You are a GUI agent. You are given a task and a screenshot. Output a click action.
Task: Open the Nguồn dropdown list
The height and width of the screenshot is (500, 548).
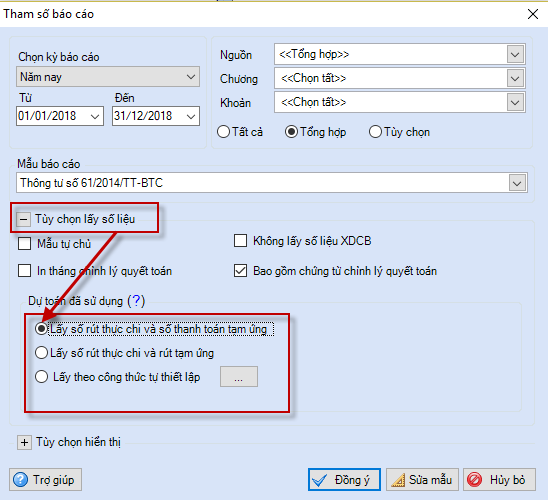click(515, 55)
